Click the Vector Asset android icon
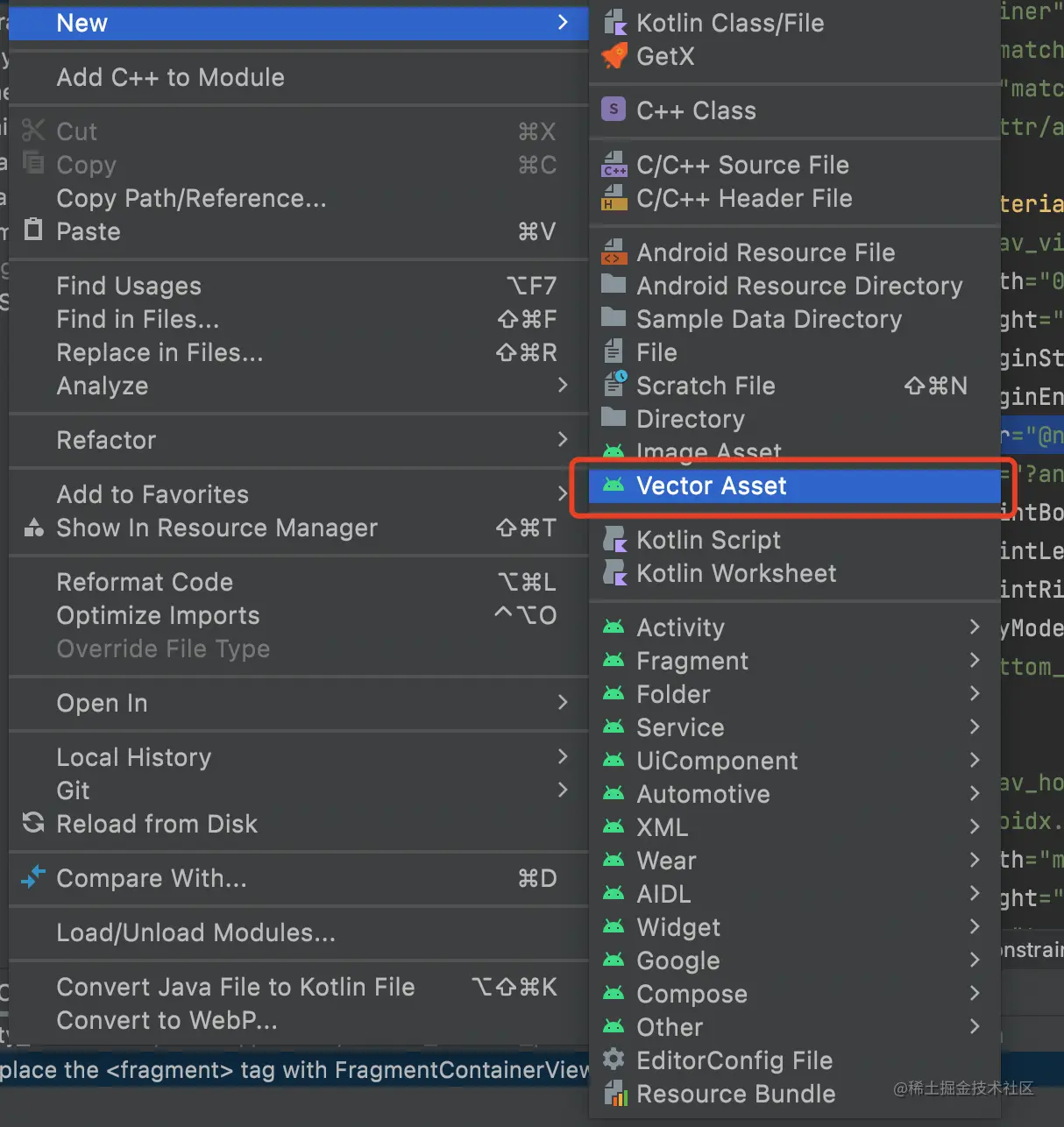 pyautogui.click(x=614, y=485)
